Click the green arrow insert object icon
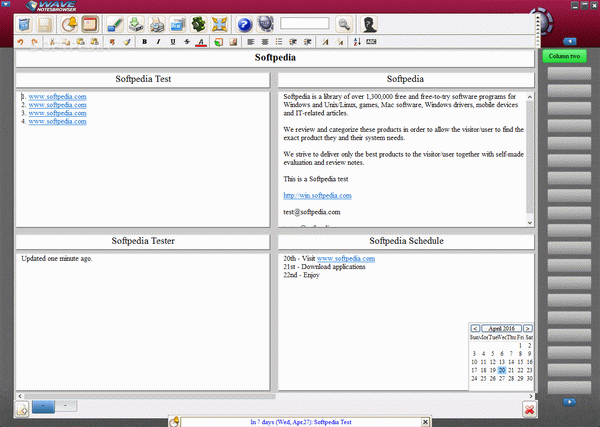The height and width of the screenshot is (427, 600). 218,42
